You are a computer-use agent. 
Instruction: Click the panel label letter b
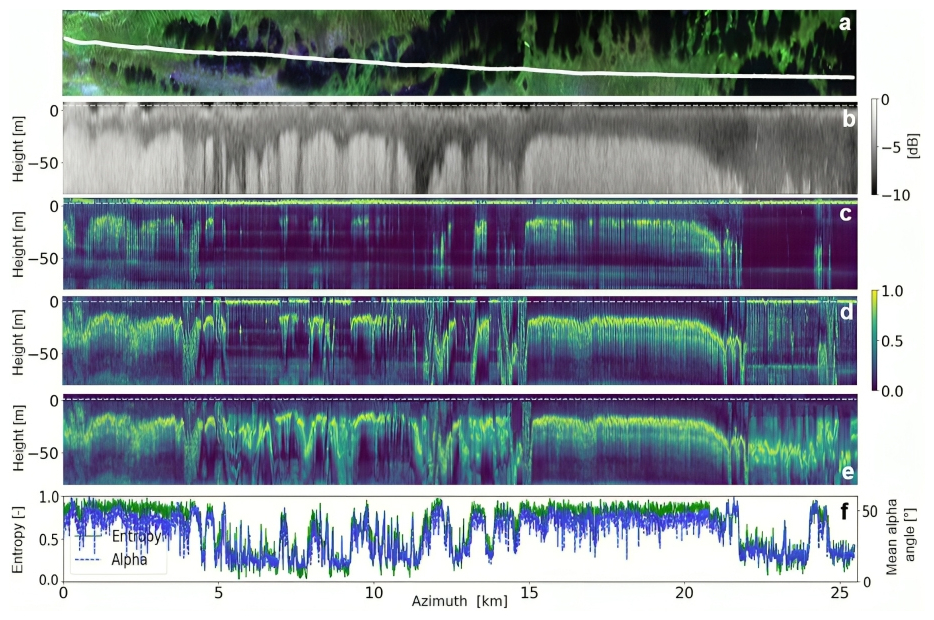tap(846, 121)
